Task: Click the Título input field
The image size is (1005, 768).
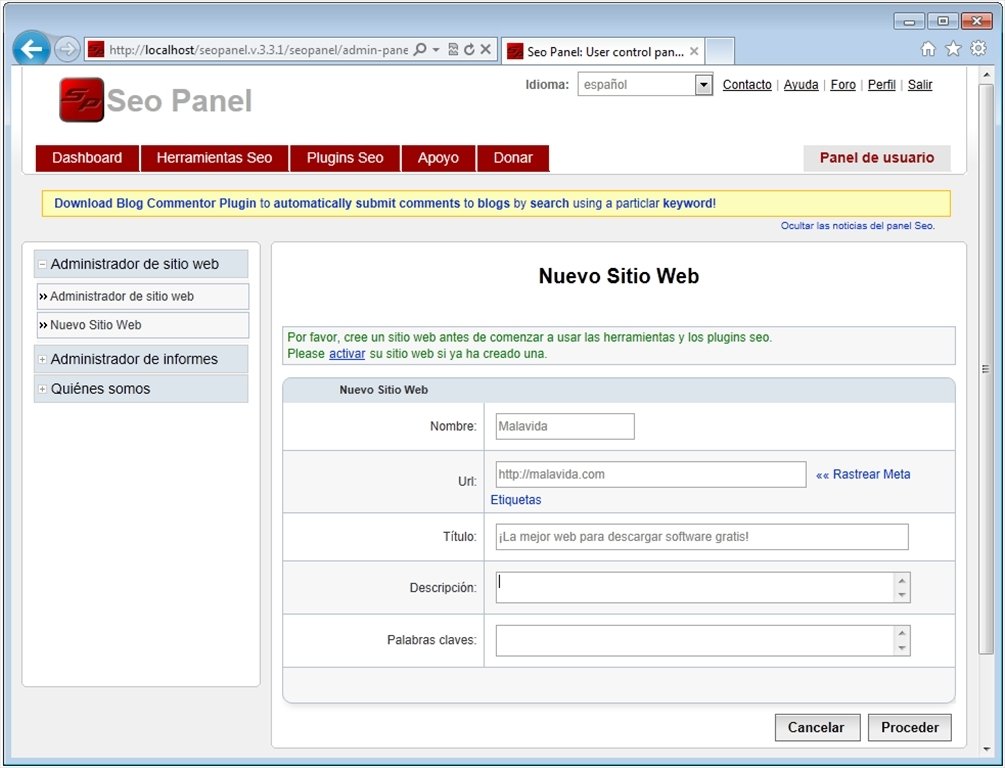Action: pyautogui.click(x=702, y=537)
